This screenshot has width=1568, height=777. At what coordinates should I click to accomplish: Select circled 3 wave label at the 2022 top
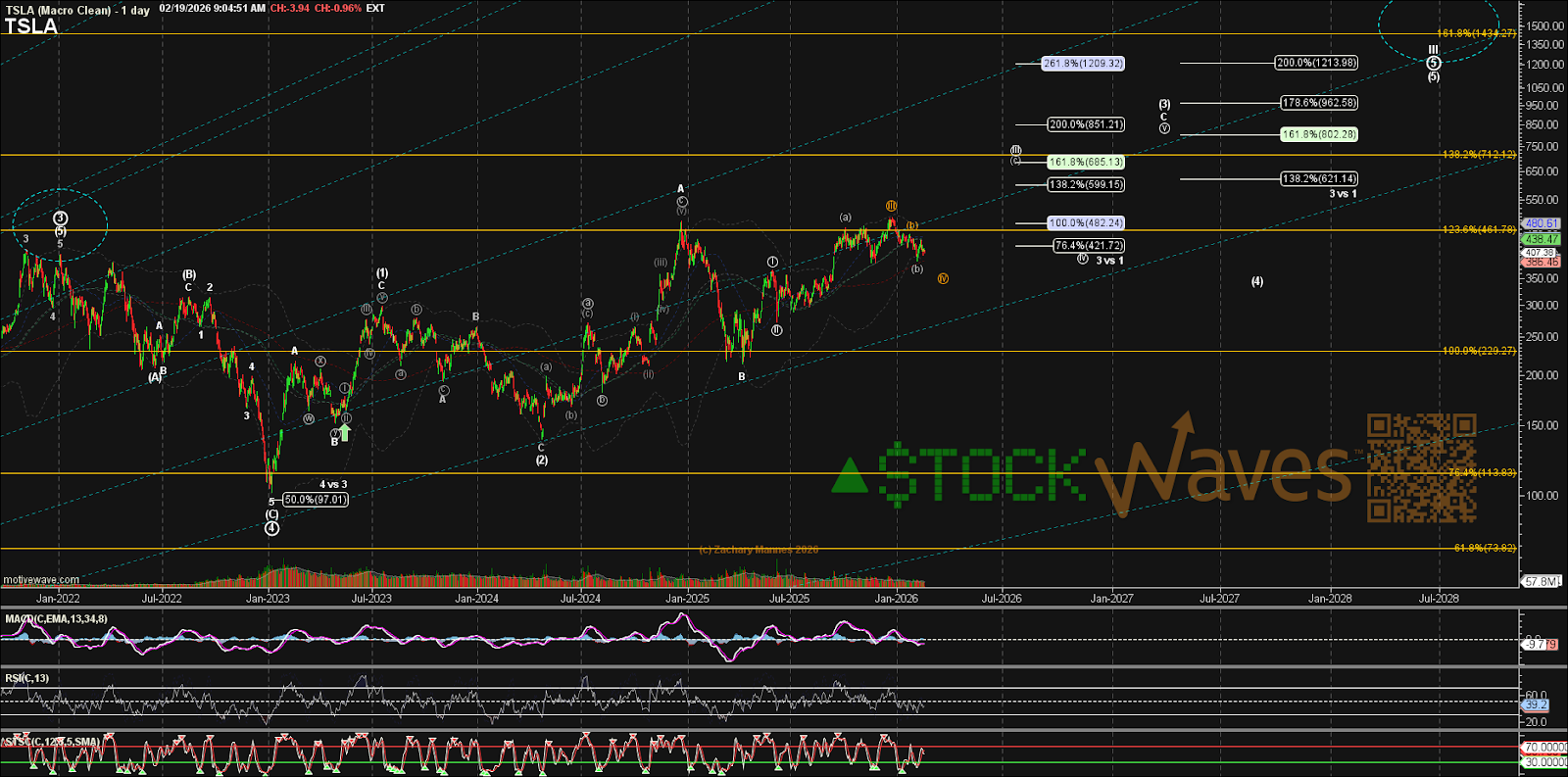(61, 219)
